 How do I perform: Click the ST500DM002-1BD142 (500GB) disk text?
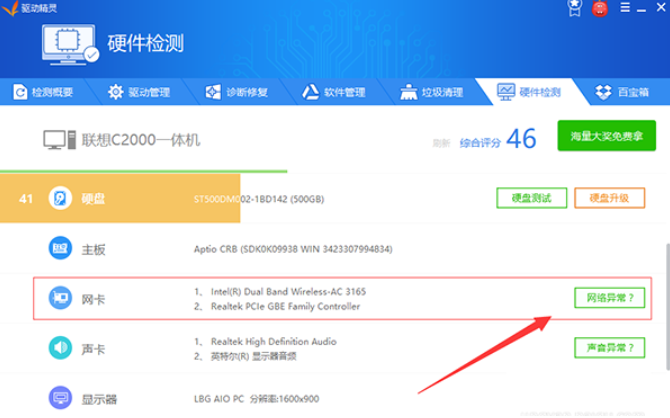(x=259, y=199)
